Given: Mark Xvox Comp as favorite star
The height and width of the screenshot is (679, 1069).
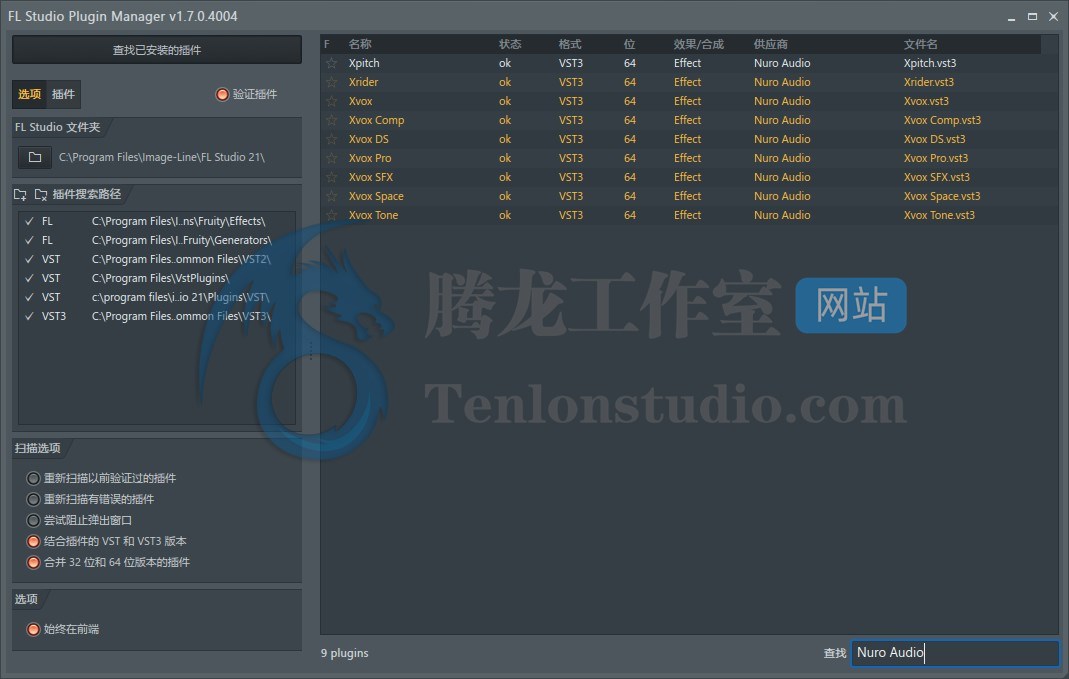Looking at the screenshot, I should click(331, 120).
